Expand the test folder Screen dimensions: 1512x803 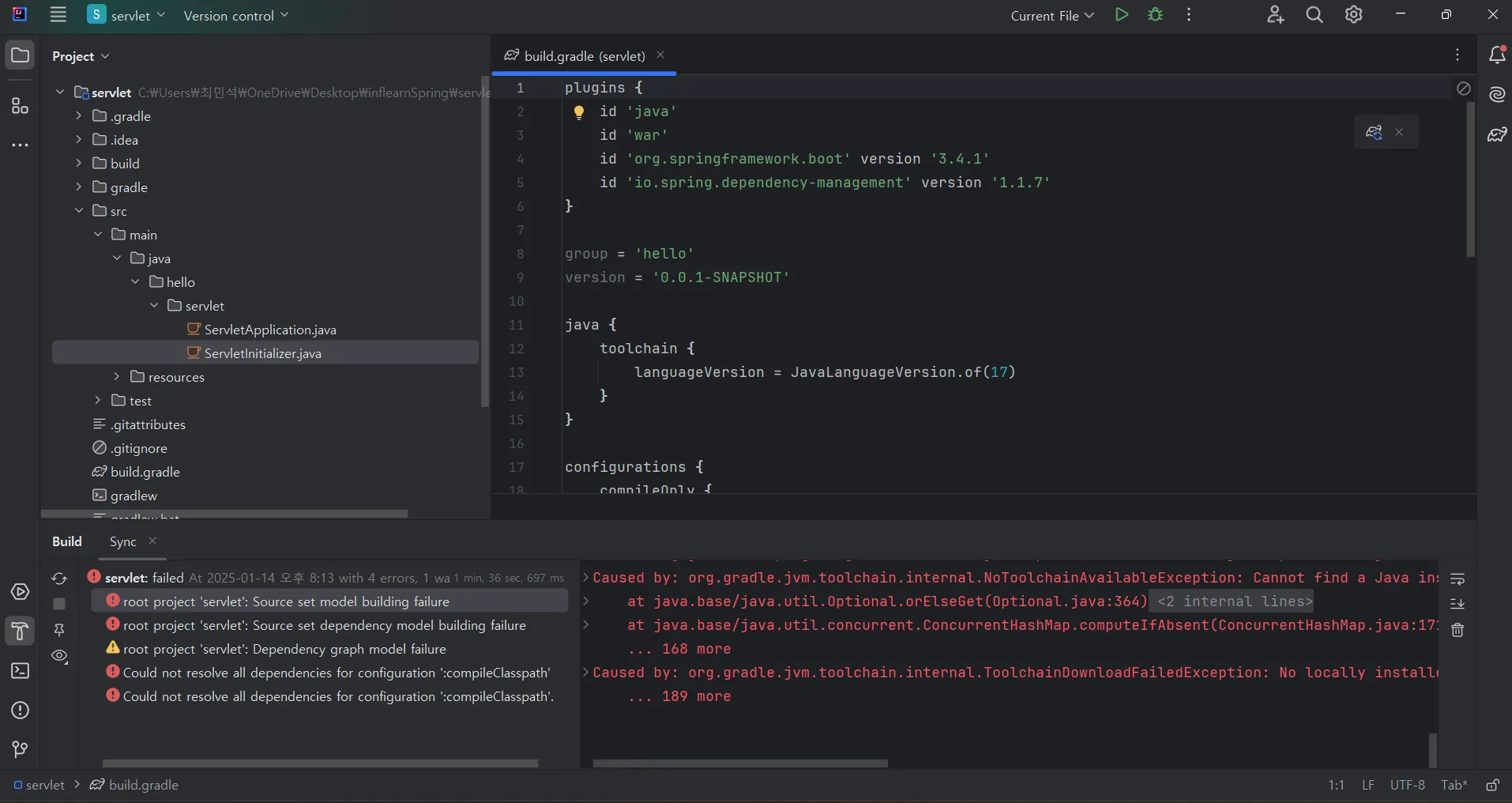[x=98, y=401]
